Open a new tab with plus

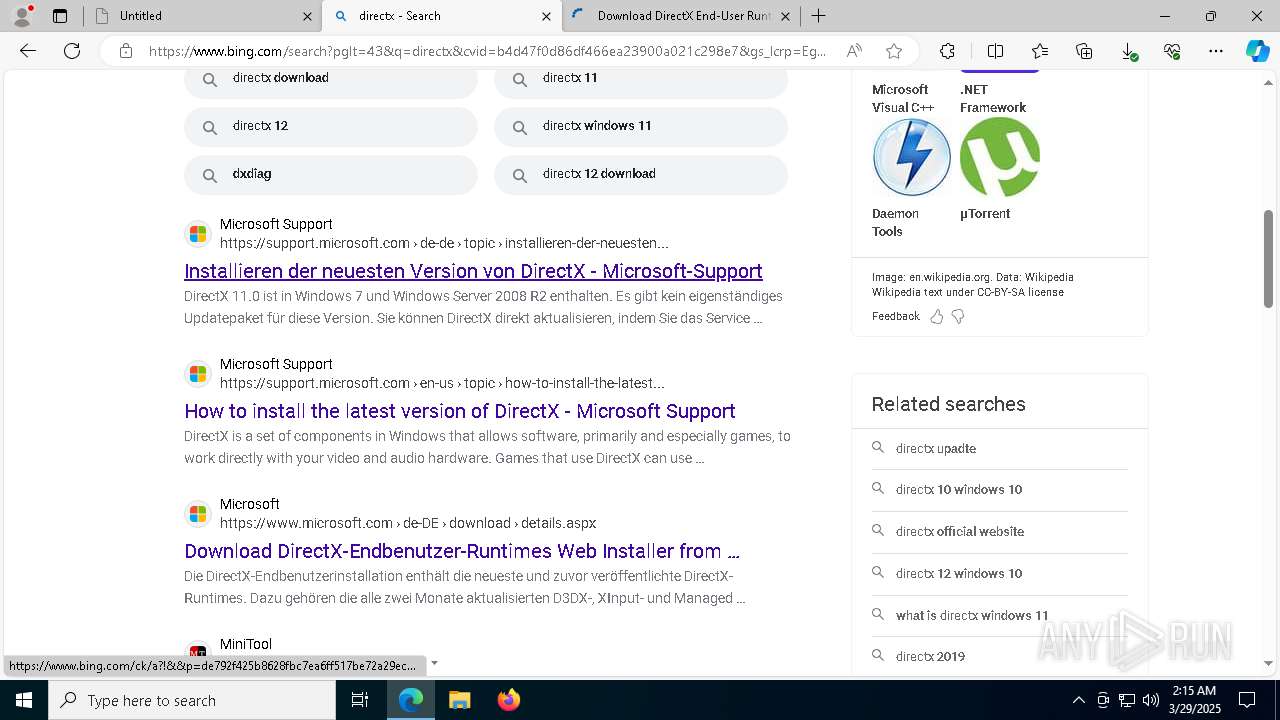pos(818,16)
